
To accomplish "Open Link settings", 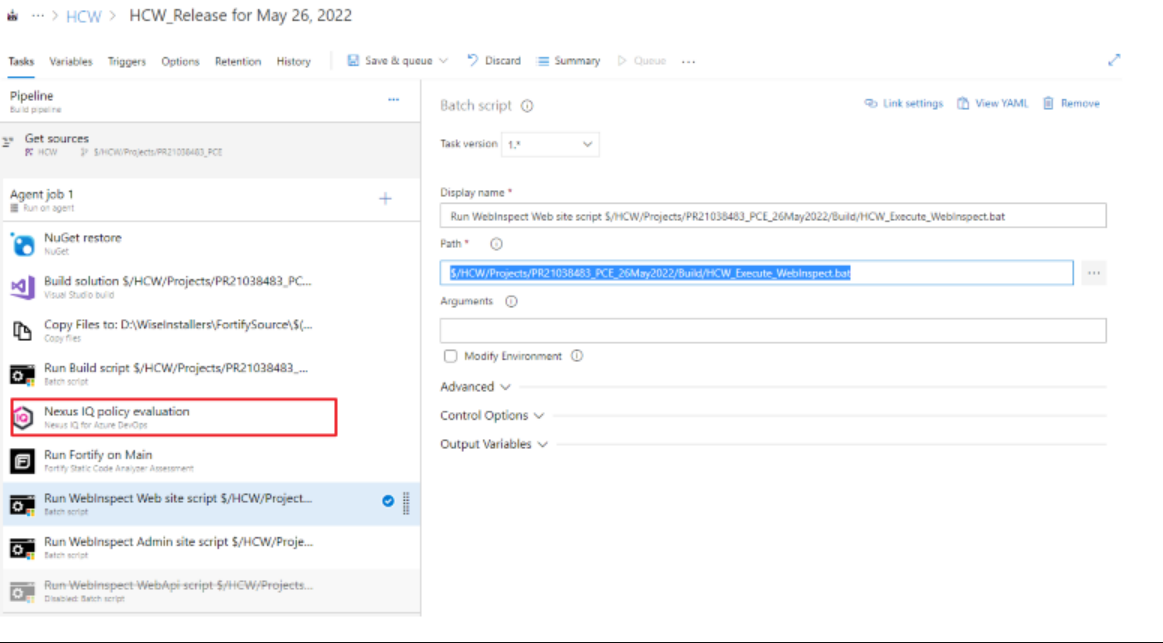I will 903,103.
